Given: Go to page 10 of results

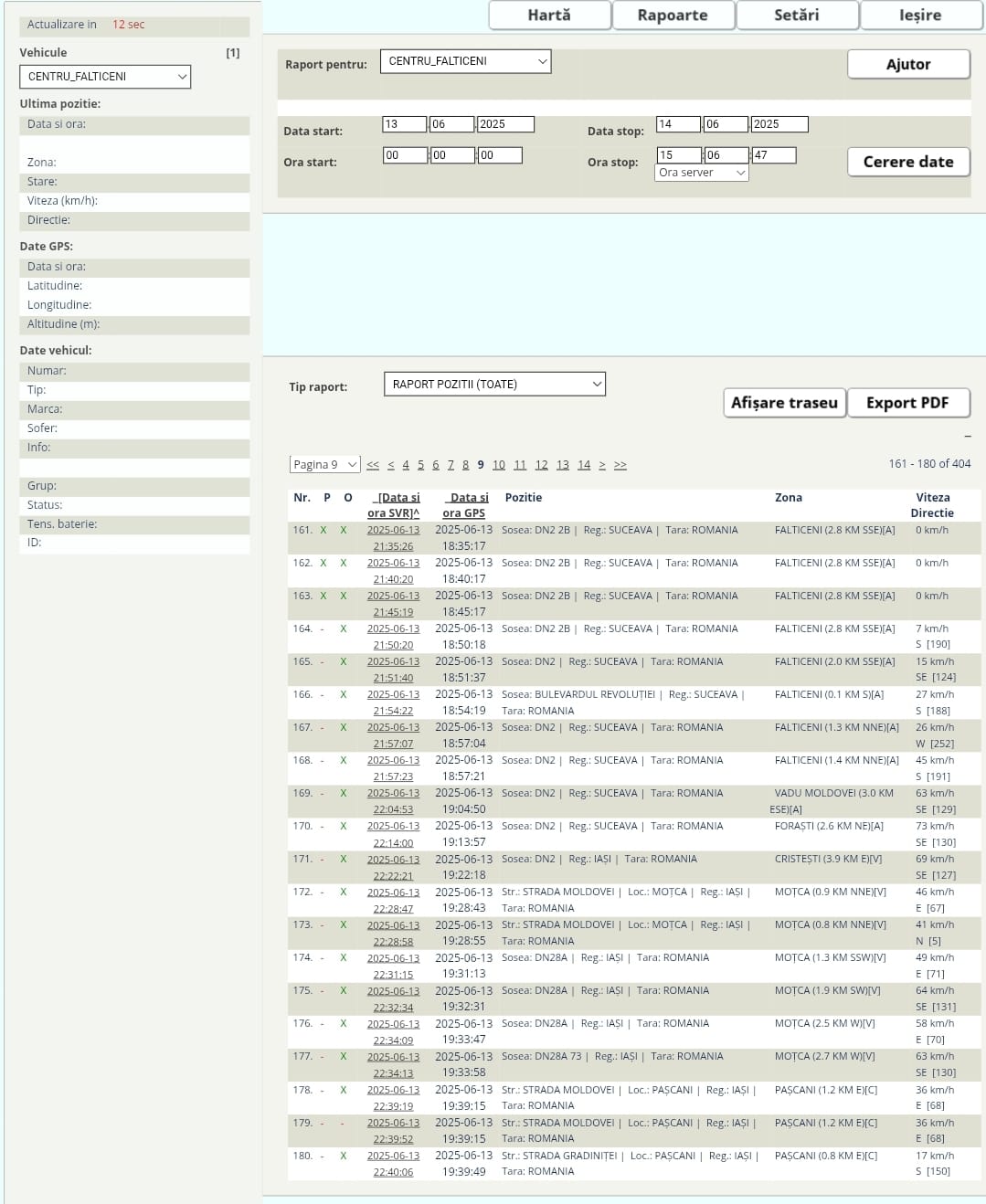Looking at the screenshot, I should pyautogui.click(x=499, y=465).
